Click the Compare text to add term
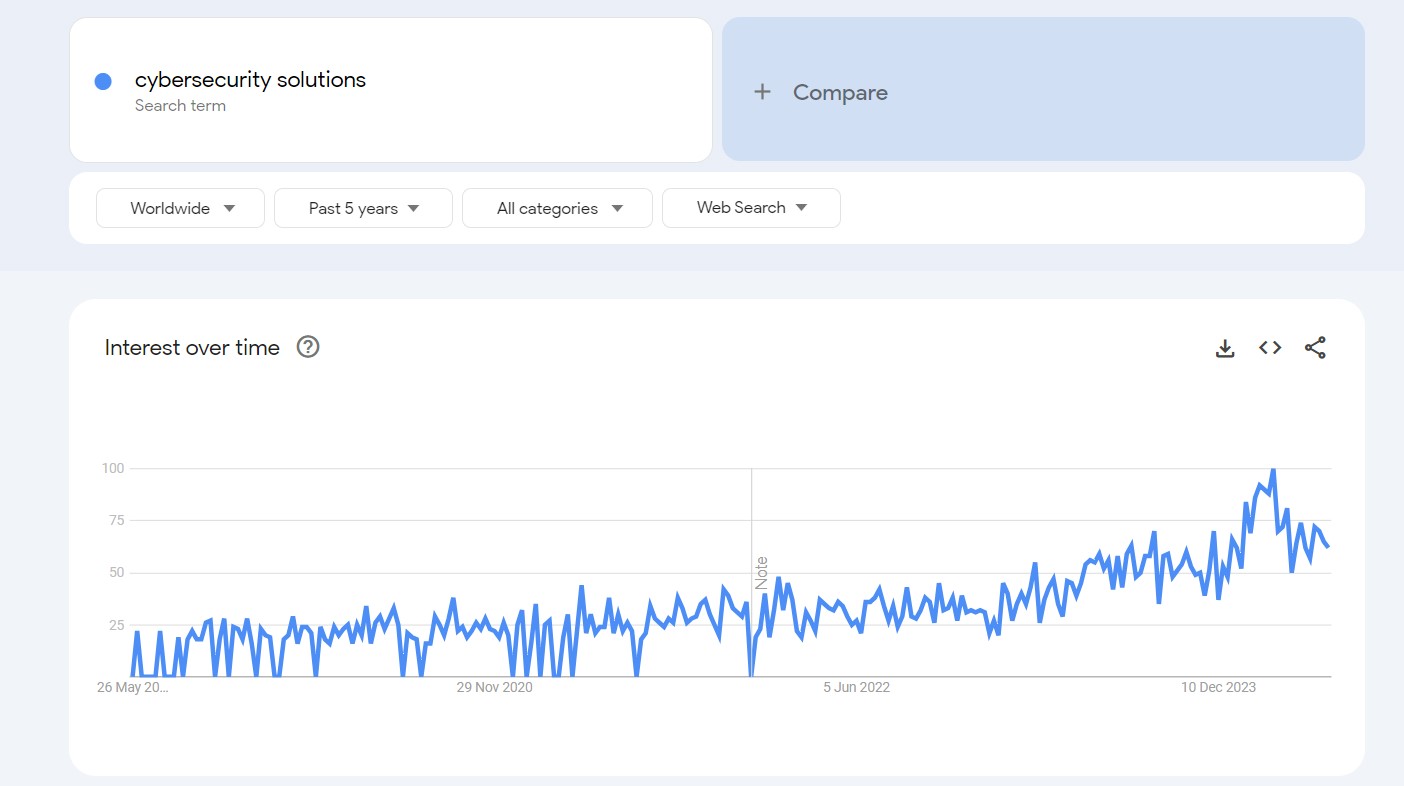This screenshot has height=786, width=1404. click(840, 92)
